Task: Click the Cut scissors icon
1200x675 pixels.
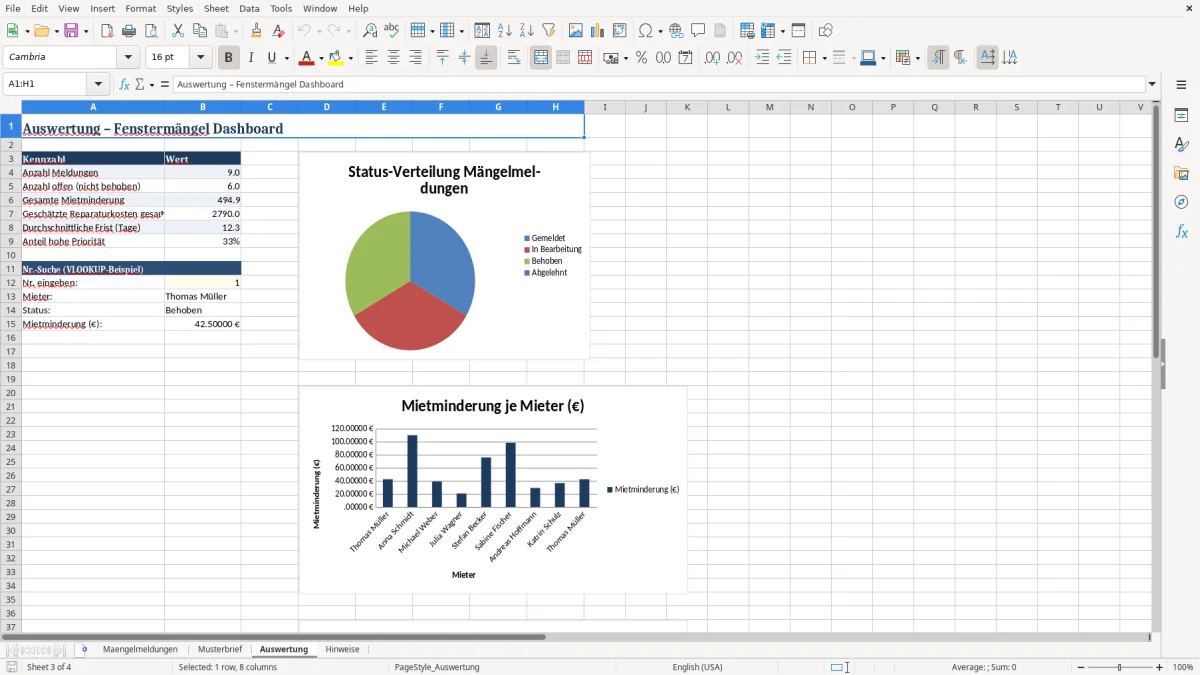Action: [x=178, y=31]
